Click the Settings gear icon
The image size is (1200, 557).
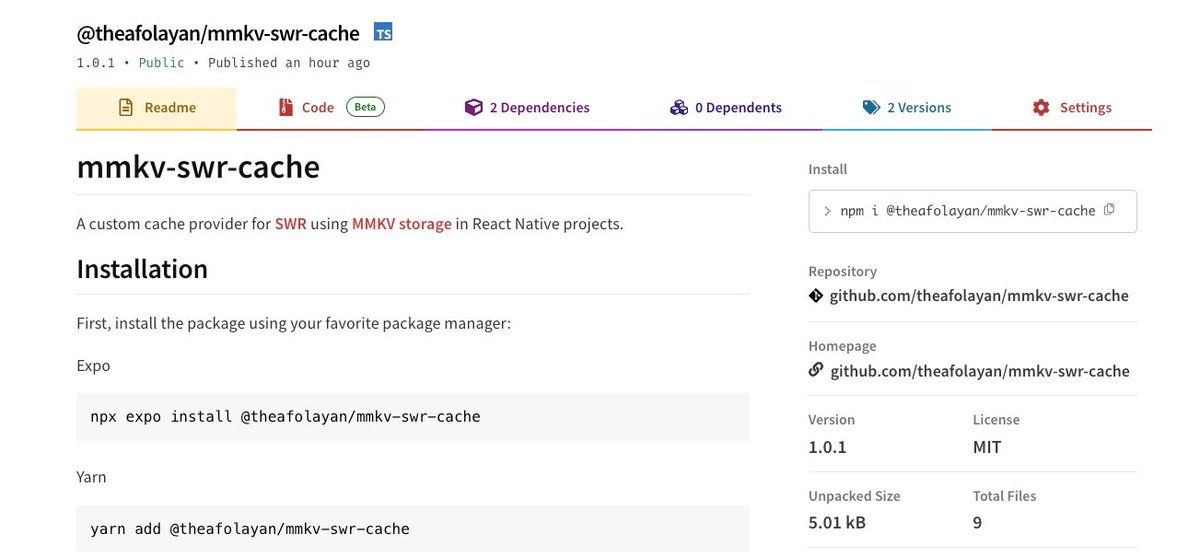1041,108
